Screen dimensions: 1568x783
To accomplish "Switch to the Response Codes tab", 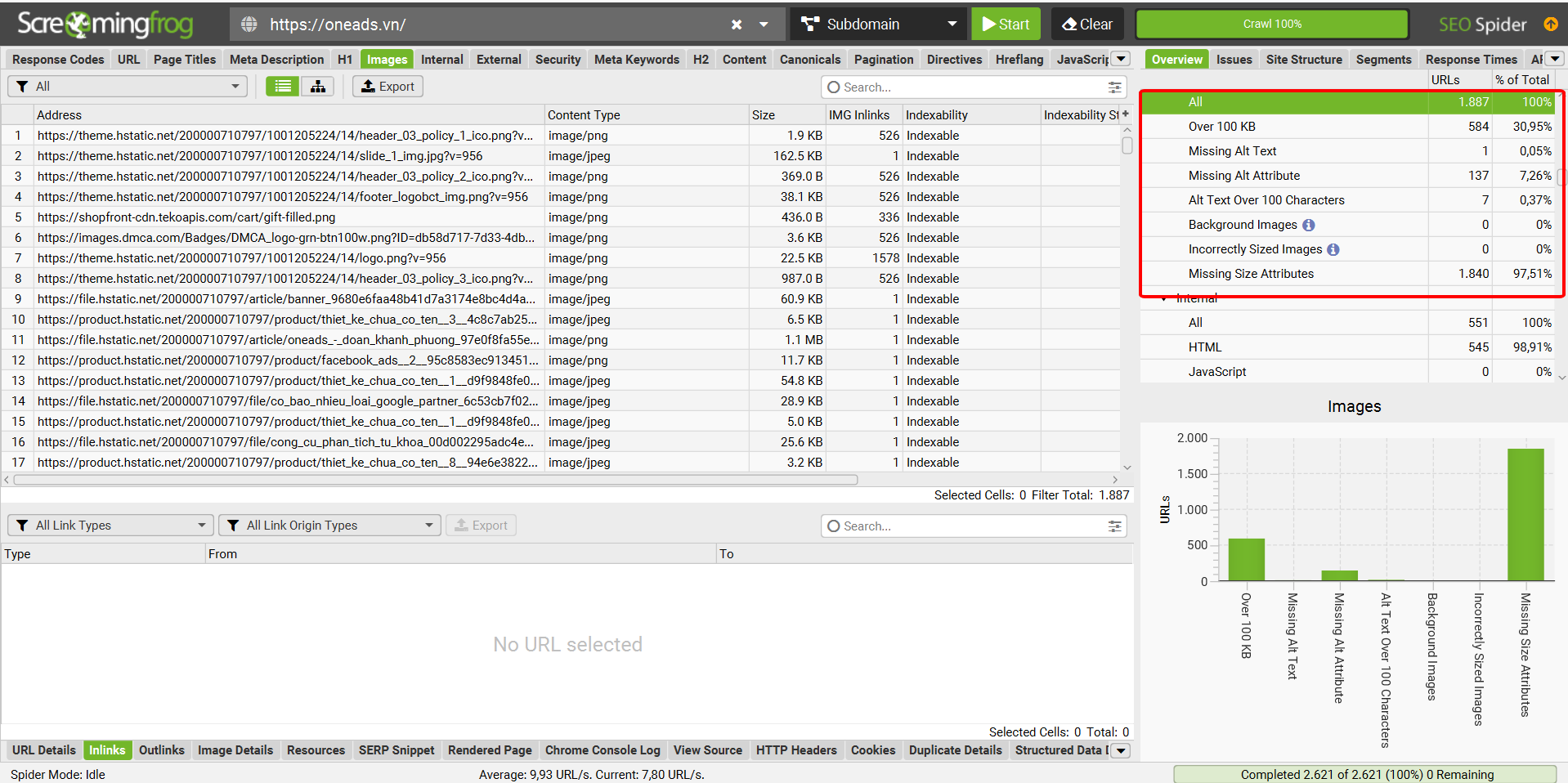I will coord(58,60).
